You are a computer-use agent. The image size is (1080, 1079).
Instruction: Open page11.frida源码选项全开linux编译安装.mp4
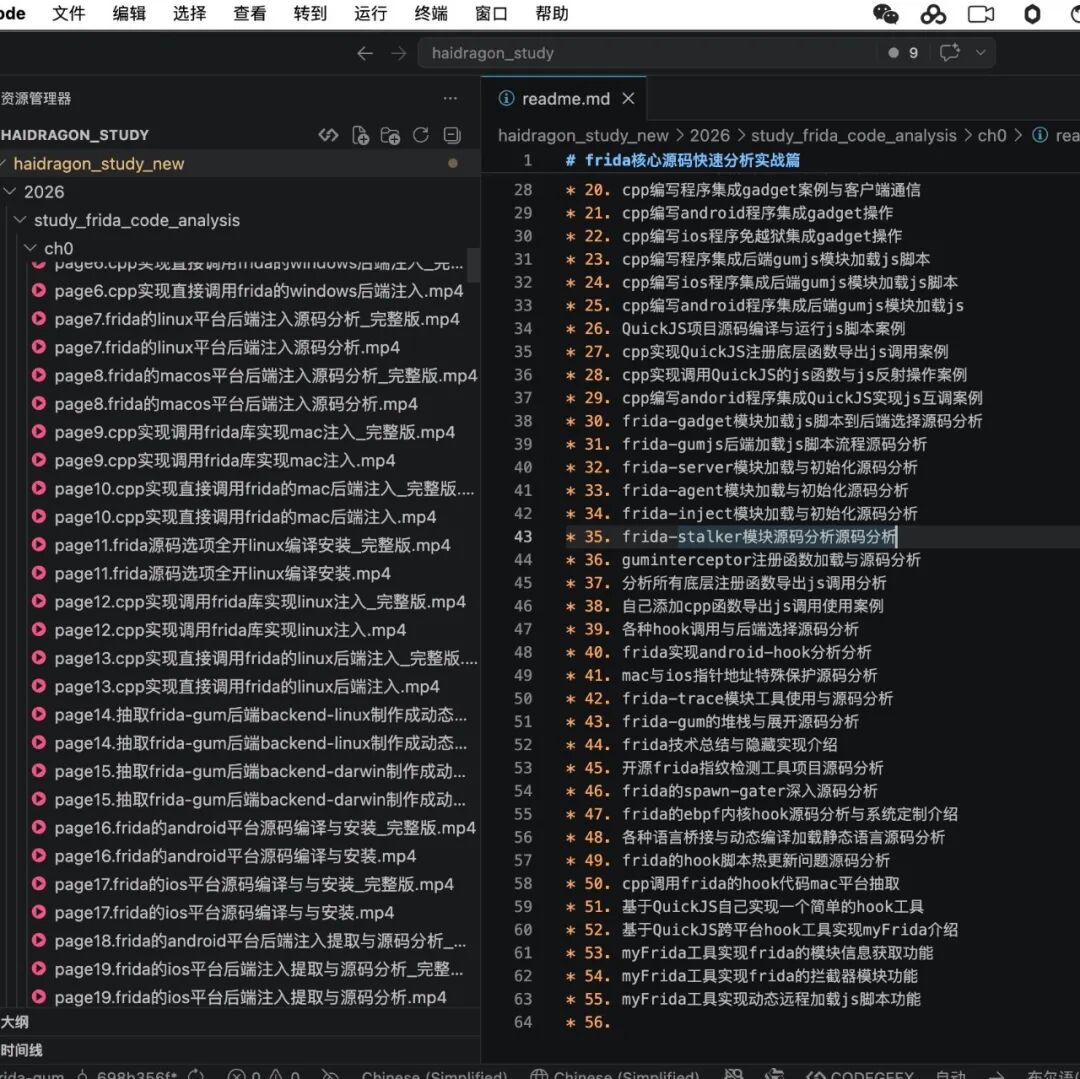pyautogui.click(x=222, y=573)
